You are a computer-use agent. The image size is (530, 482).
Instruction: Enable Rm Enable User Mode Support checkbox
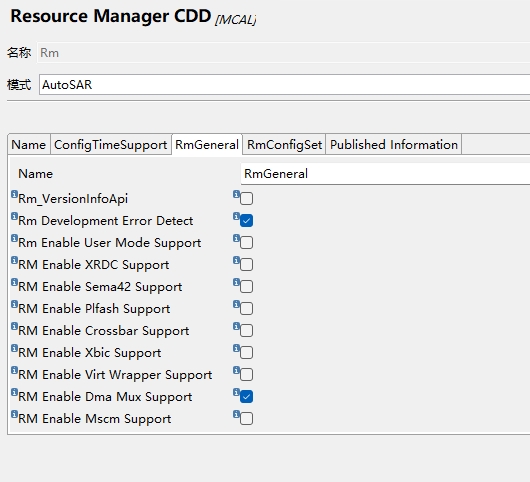(x=246, y=243)
